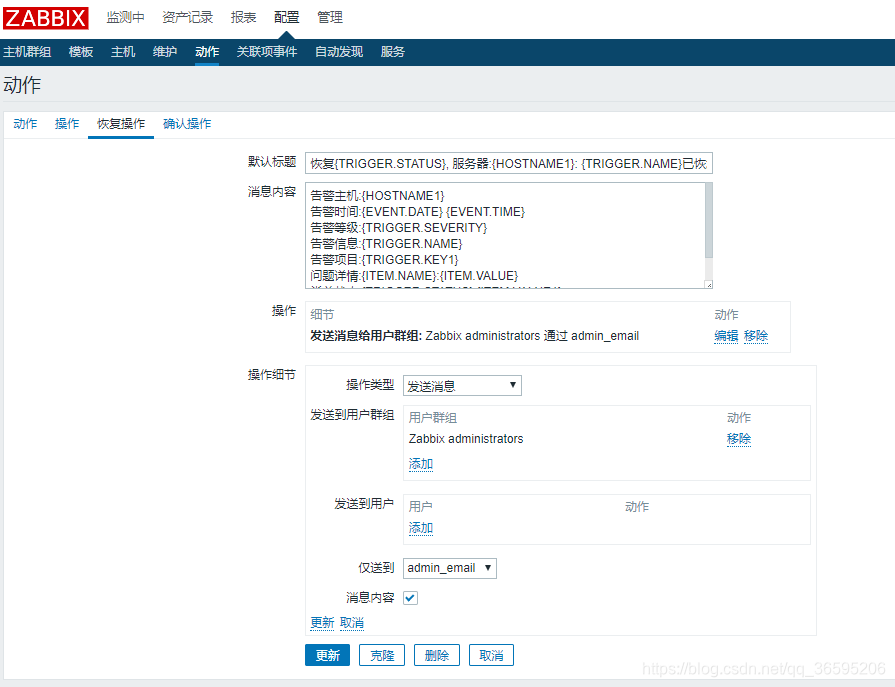
Task: Switch to the 动作 form tab
Action: pyautogui.click(x=25, y=124)
